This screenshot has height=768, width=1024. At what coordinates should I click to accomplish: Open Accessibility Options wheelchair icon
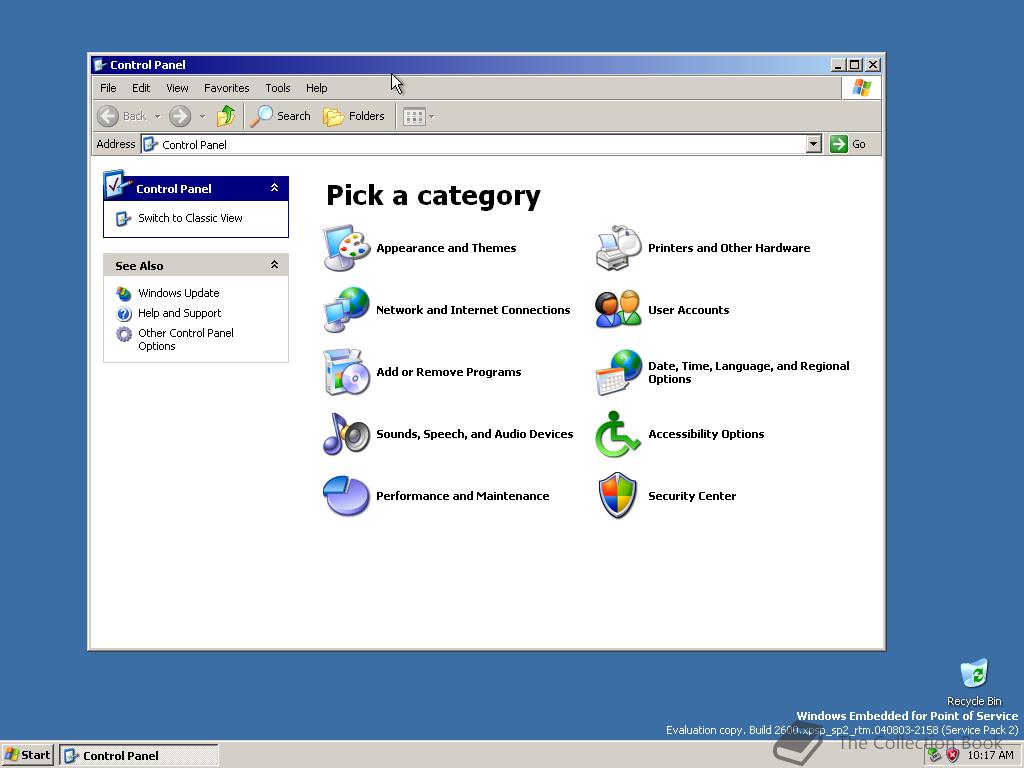[x=617, y=434]
